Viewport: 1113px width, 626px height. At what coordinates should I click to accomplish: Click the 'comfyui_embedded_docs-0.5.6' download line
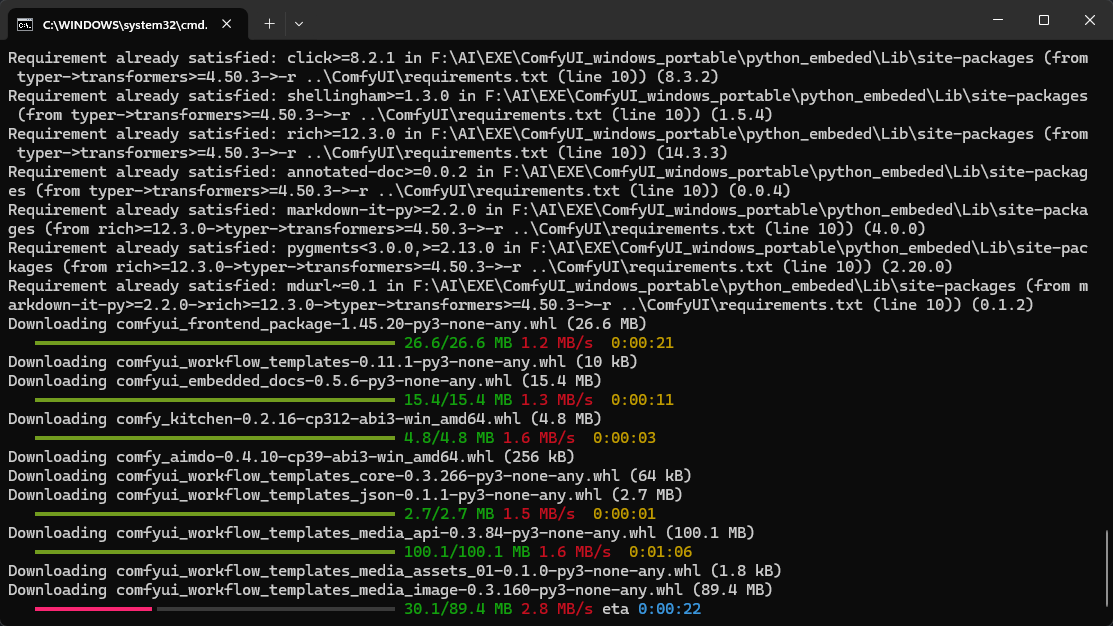(305, 381)
